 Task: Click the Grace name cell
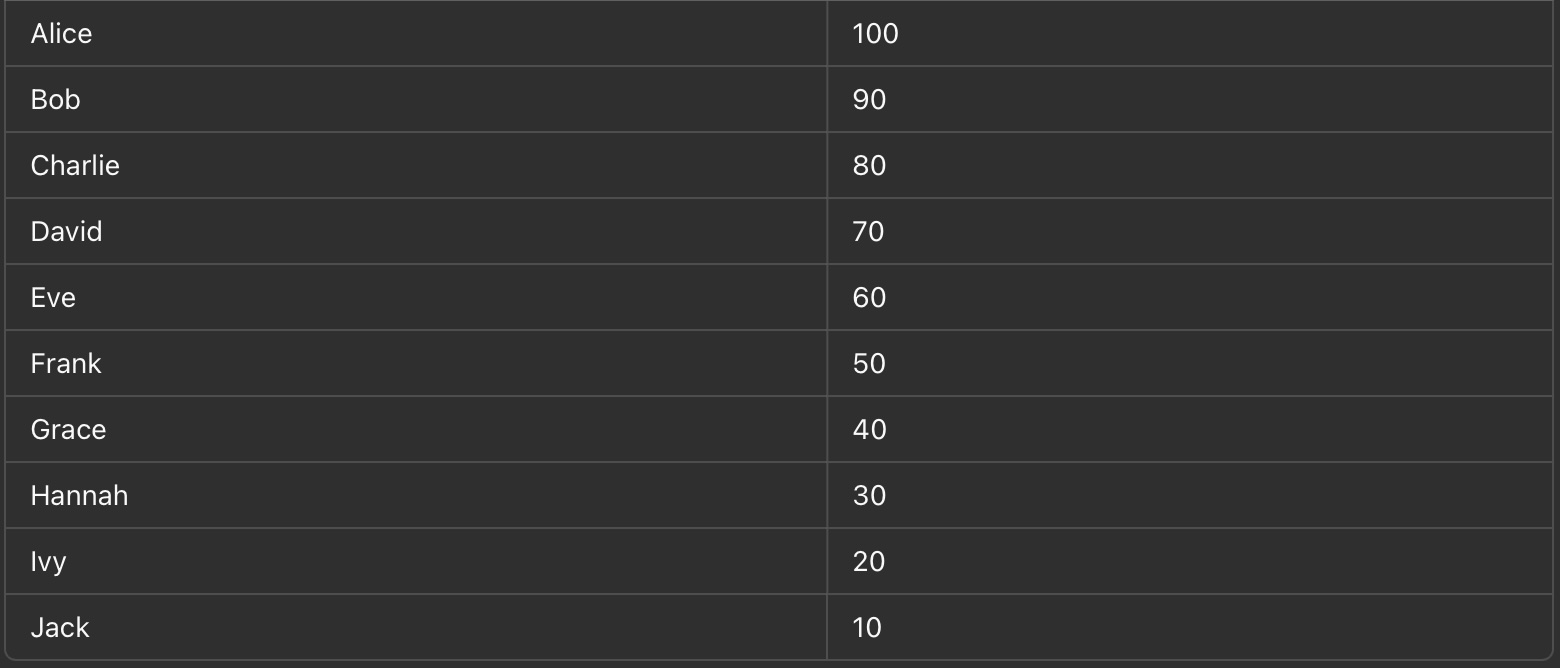click(69, 430)
